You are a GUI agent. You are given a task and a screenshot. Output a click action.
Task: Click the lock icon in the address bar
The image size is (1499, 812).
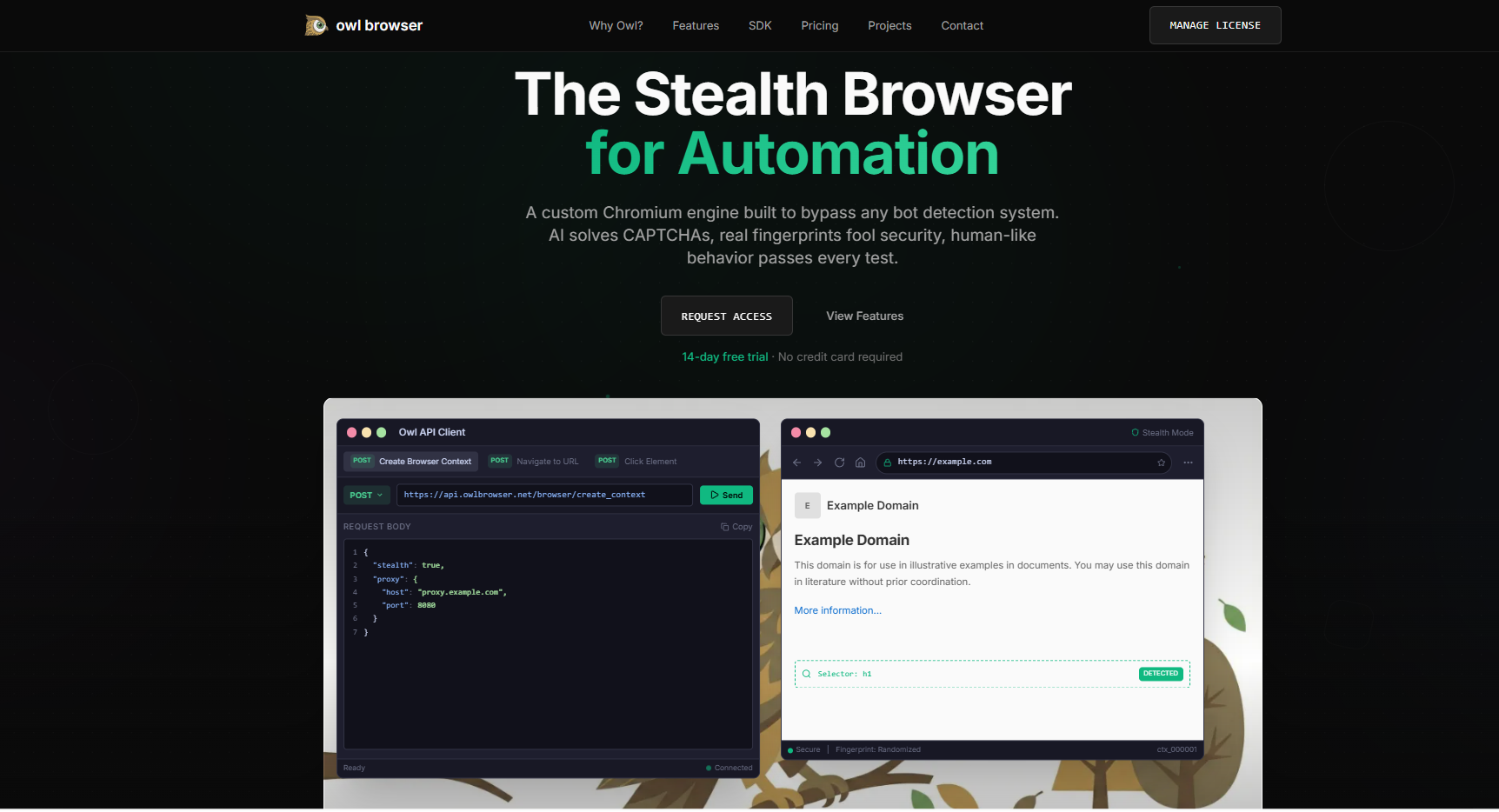tap(886, 463)
